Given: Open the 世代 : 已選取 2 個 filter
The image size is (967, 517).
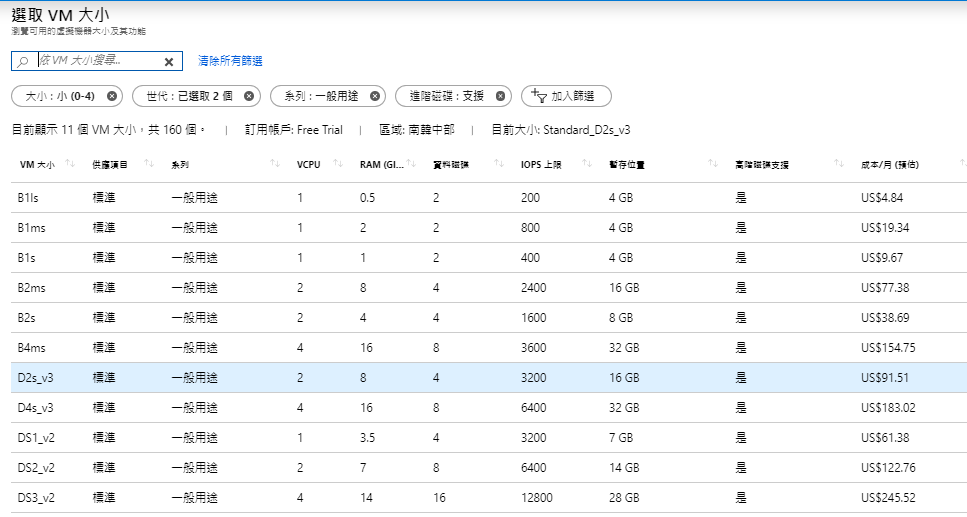Looking at the screenshot, I should [189, 96].
